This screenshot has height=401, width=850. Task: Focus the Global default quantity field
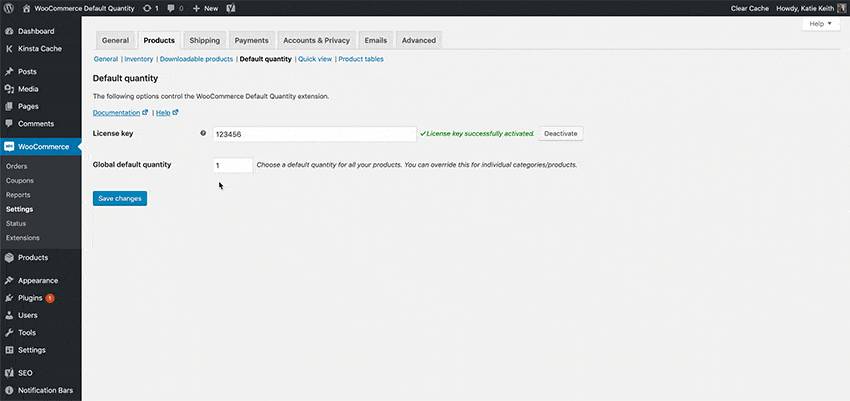(x=233, y=165)
